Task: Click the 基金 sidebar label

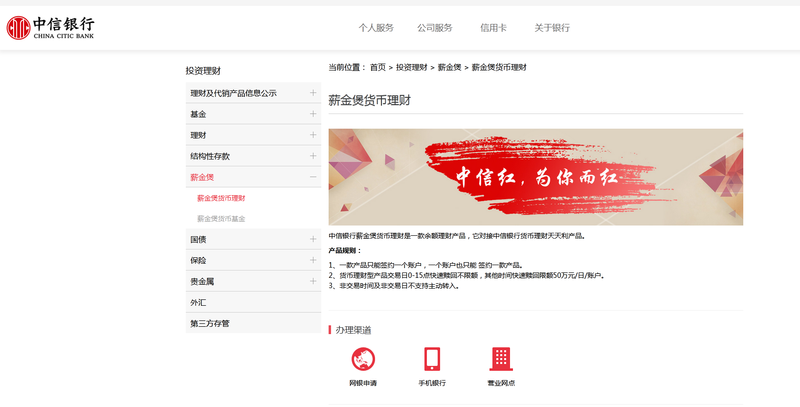Action: pos(198,114)
